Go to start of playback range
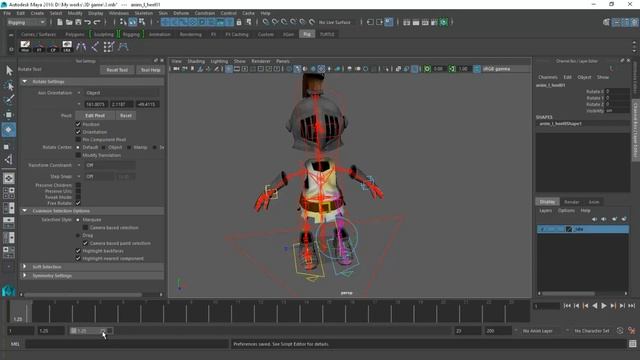Screen dimensions: 640x360 567,306
